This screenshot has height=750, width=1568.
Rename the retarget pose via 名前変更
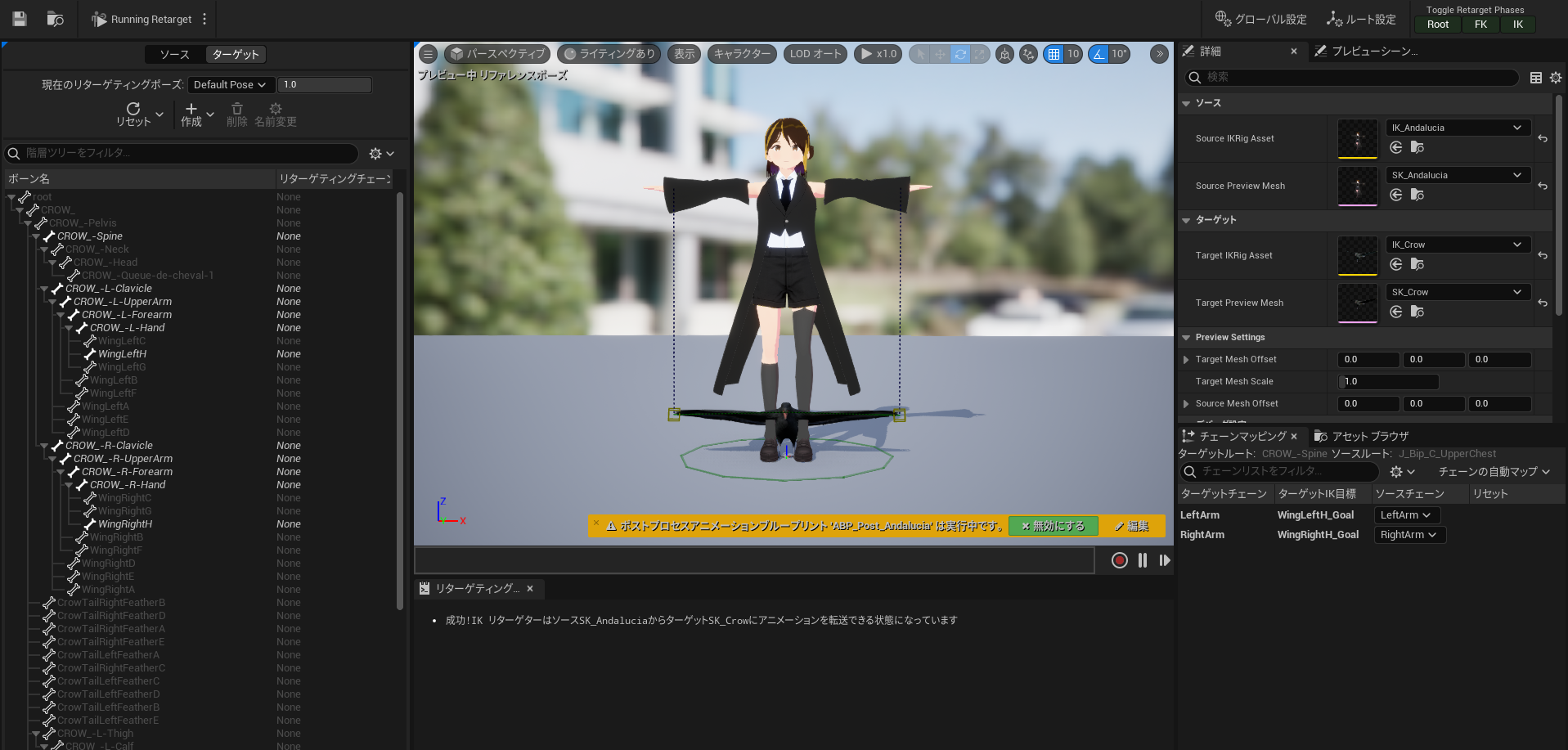pyautogui.click(x=276, y=115)
